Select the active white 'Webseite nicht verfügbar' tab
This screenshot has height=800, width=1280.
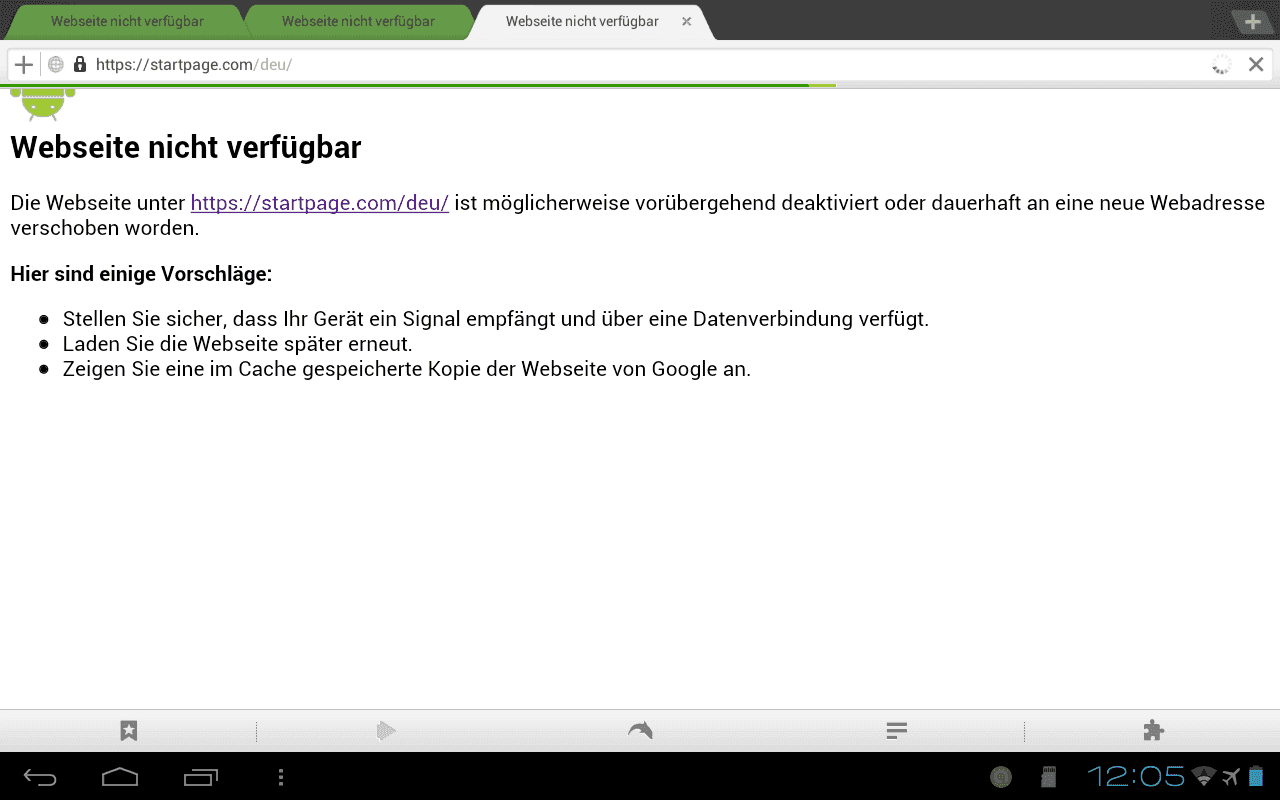594,21
